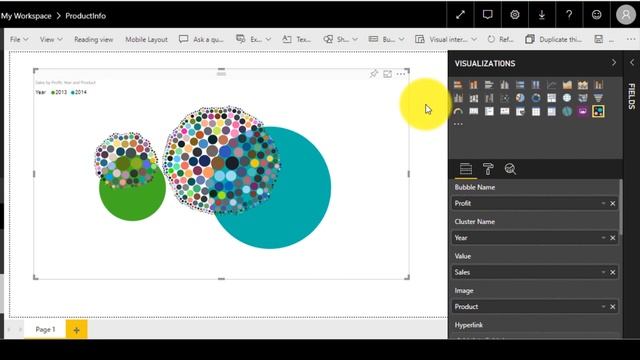Open the Visual interactions dropdown
This screenshot has height=360, width=640.
tap(446, 39)
